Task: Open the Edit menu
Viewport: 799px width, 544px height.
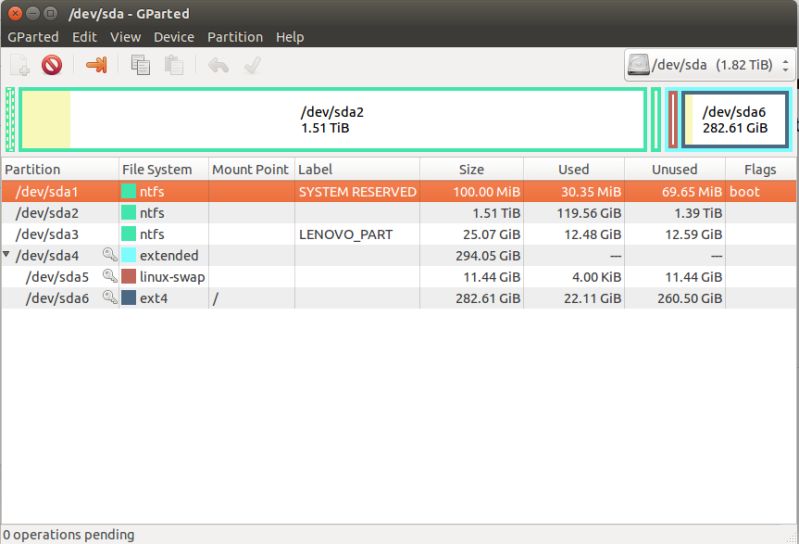Action: (84, 37)
